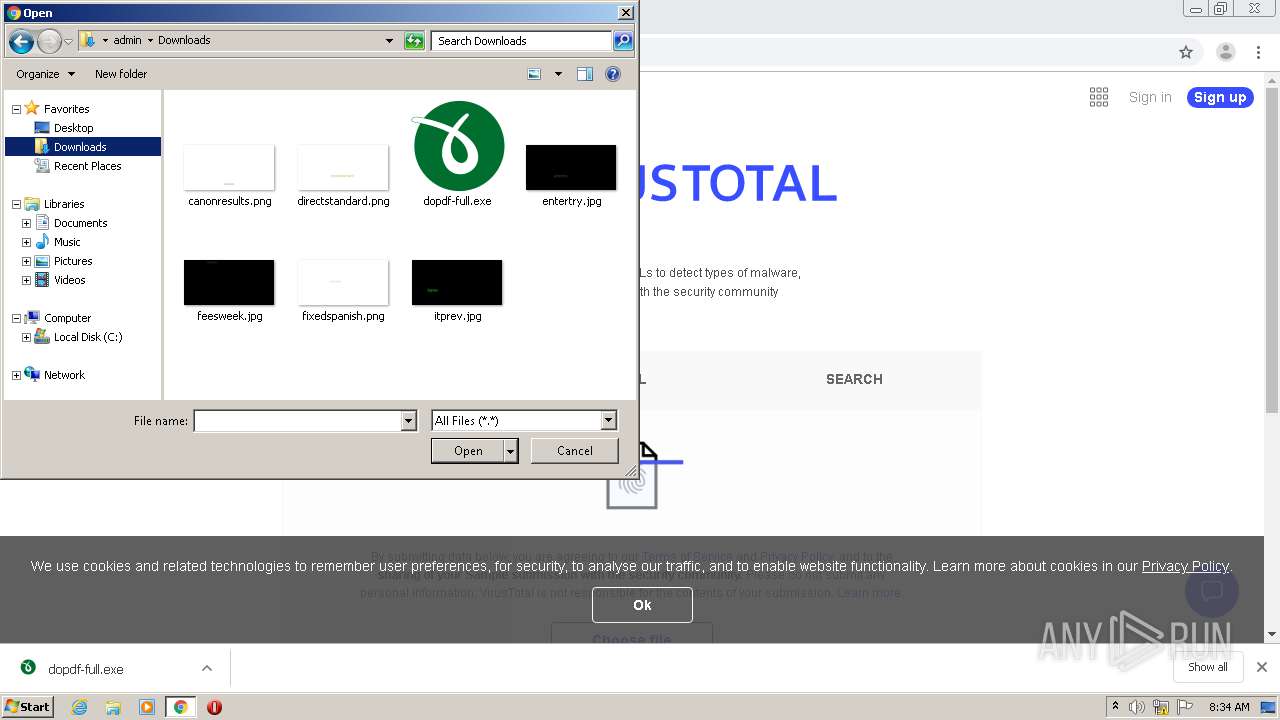
Task: Click the Search Downloads field
Action: pos(522,41)
